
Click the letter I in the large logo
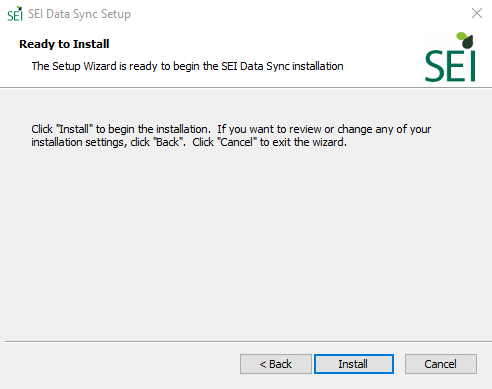tap(472, 66)
